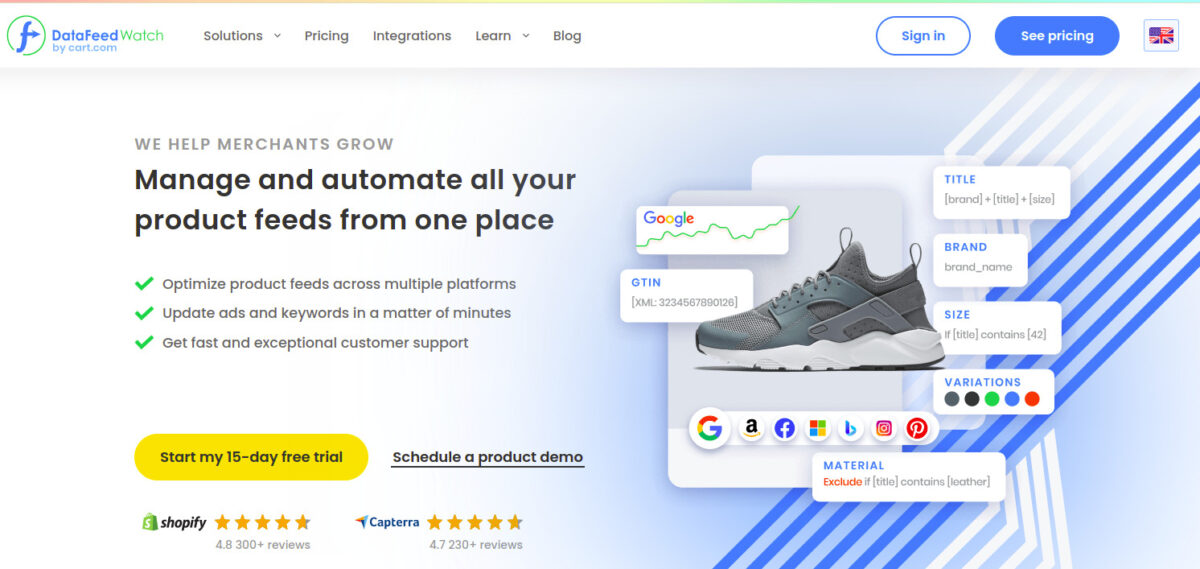The image size is (1200, 569).
Task: Expand the Solutions dropdown menu
Action: (x=242, y=35)
